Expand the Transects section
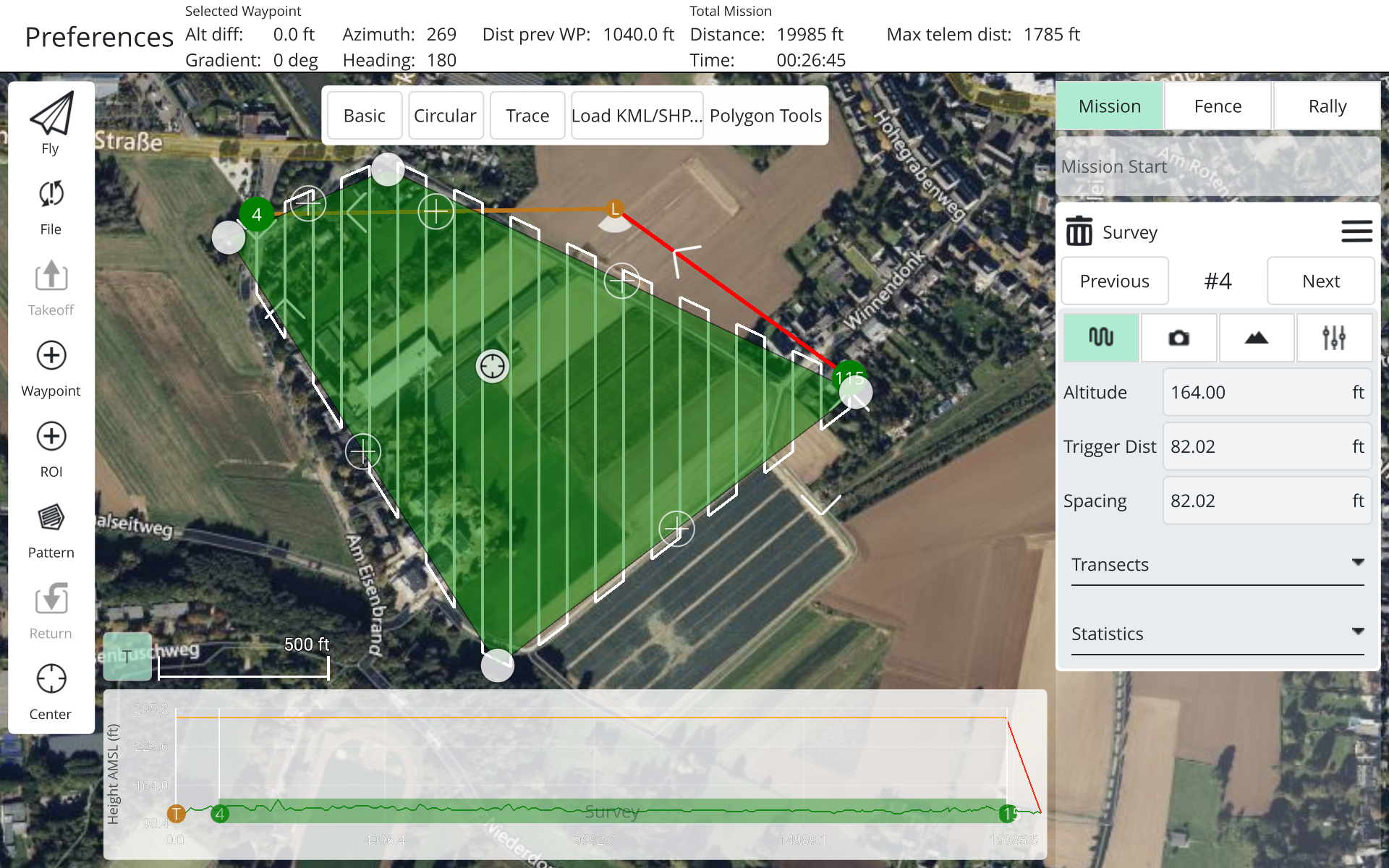This screenshot has width=1389, height=868. (1218, 565)
